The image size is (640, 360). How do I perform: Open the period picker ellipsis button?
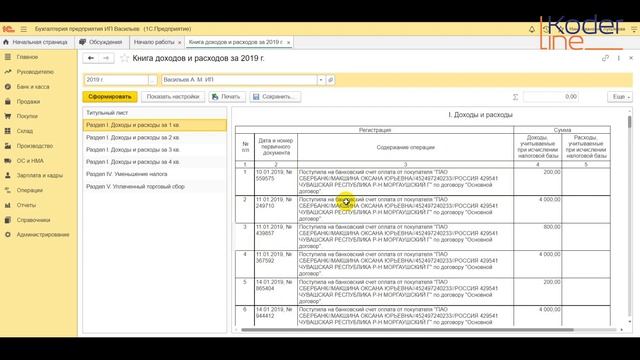coord(152,80)
